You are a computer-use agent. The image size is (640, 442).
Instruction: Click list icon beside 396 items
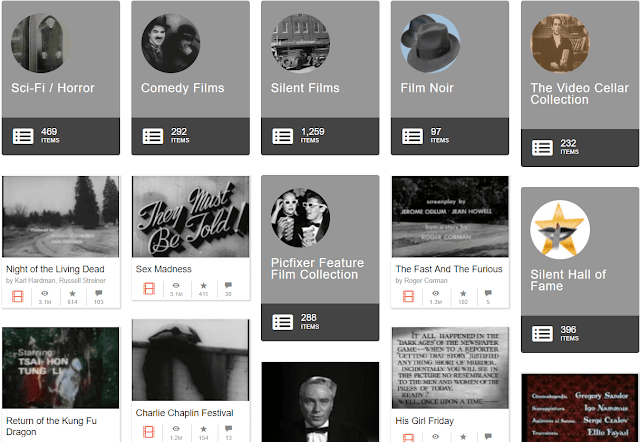542,334
